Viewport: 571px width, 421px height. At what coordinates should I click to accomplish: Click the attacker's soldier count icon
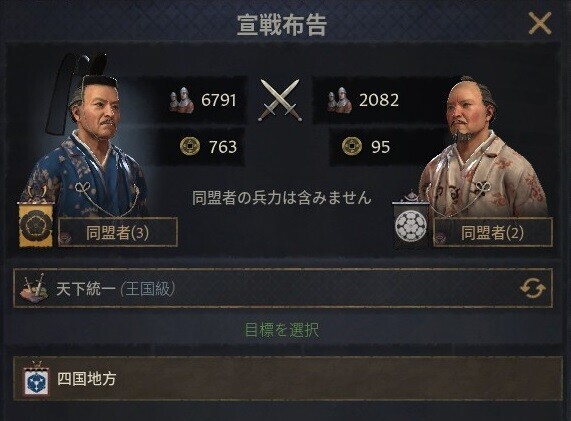(x=182, y=100)
